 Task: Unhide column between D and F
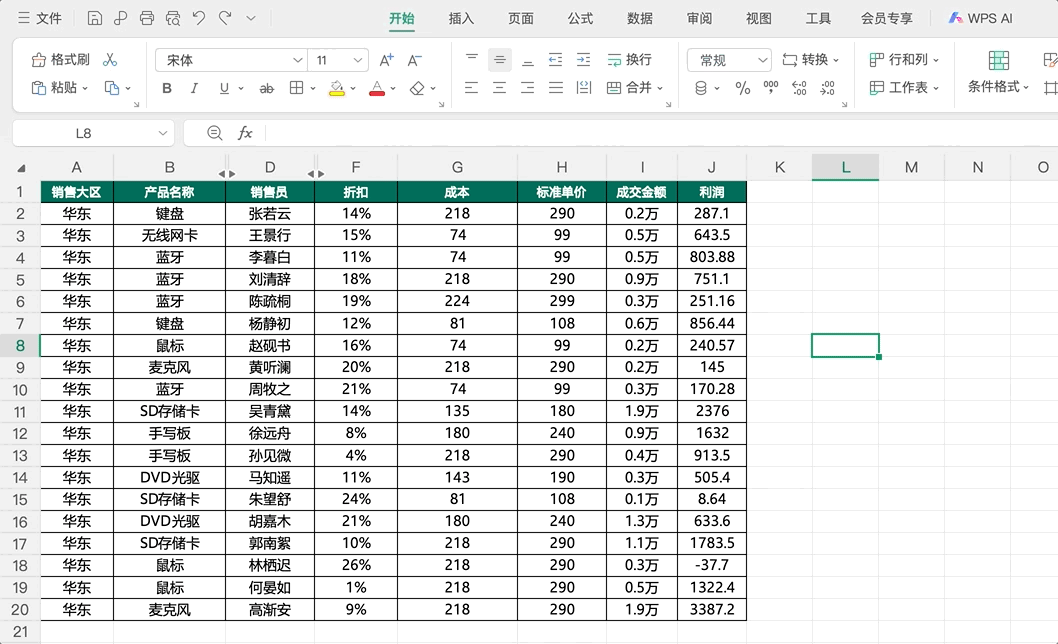pos(316,173)
